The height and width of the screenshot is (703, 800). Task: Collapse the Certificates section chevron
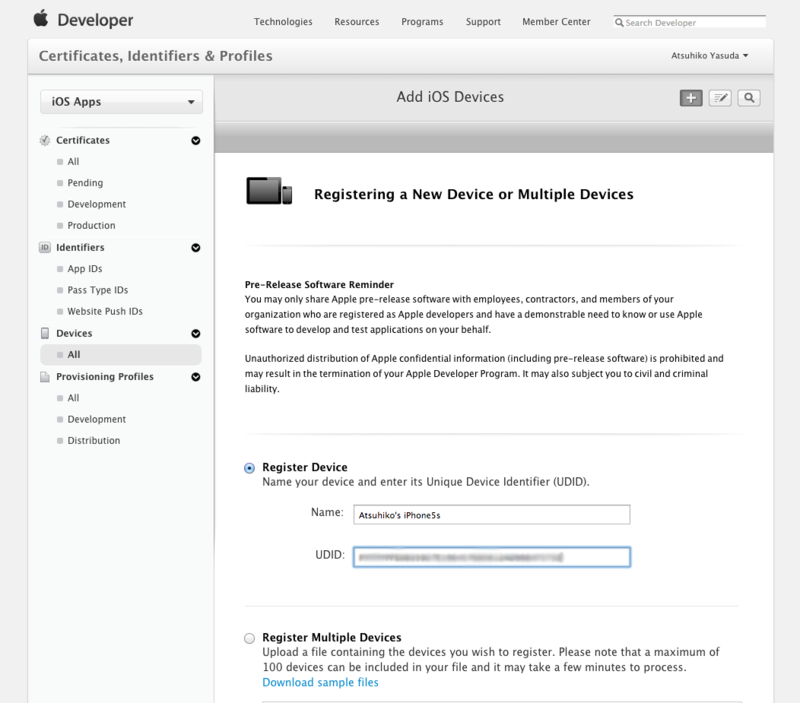(195, 140)
